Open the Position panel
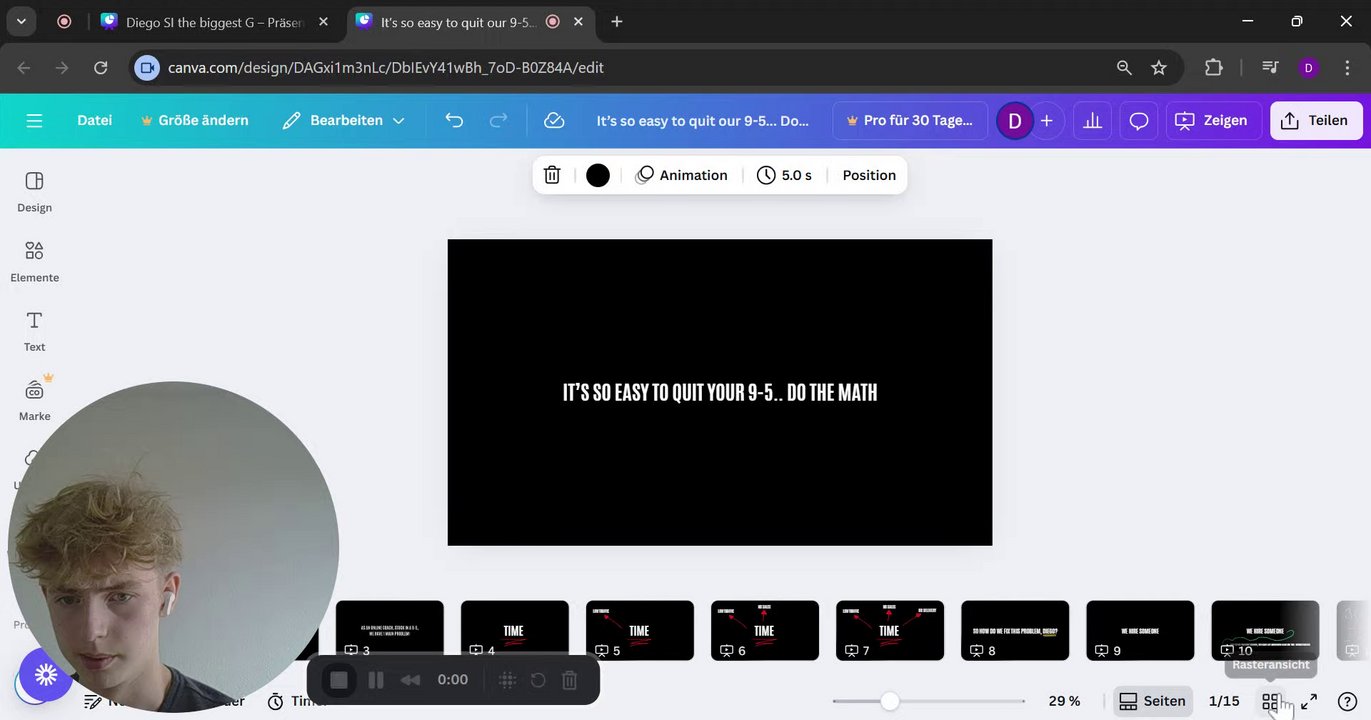 pyautogui.click(x=869, y=175)
